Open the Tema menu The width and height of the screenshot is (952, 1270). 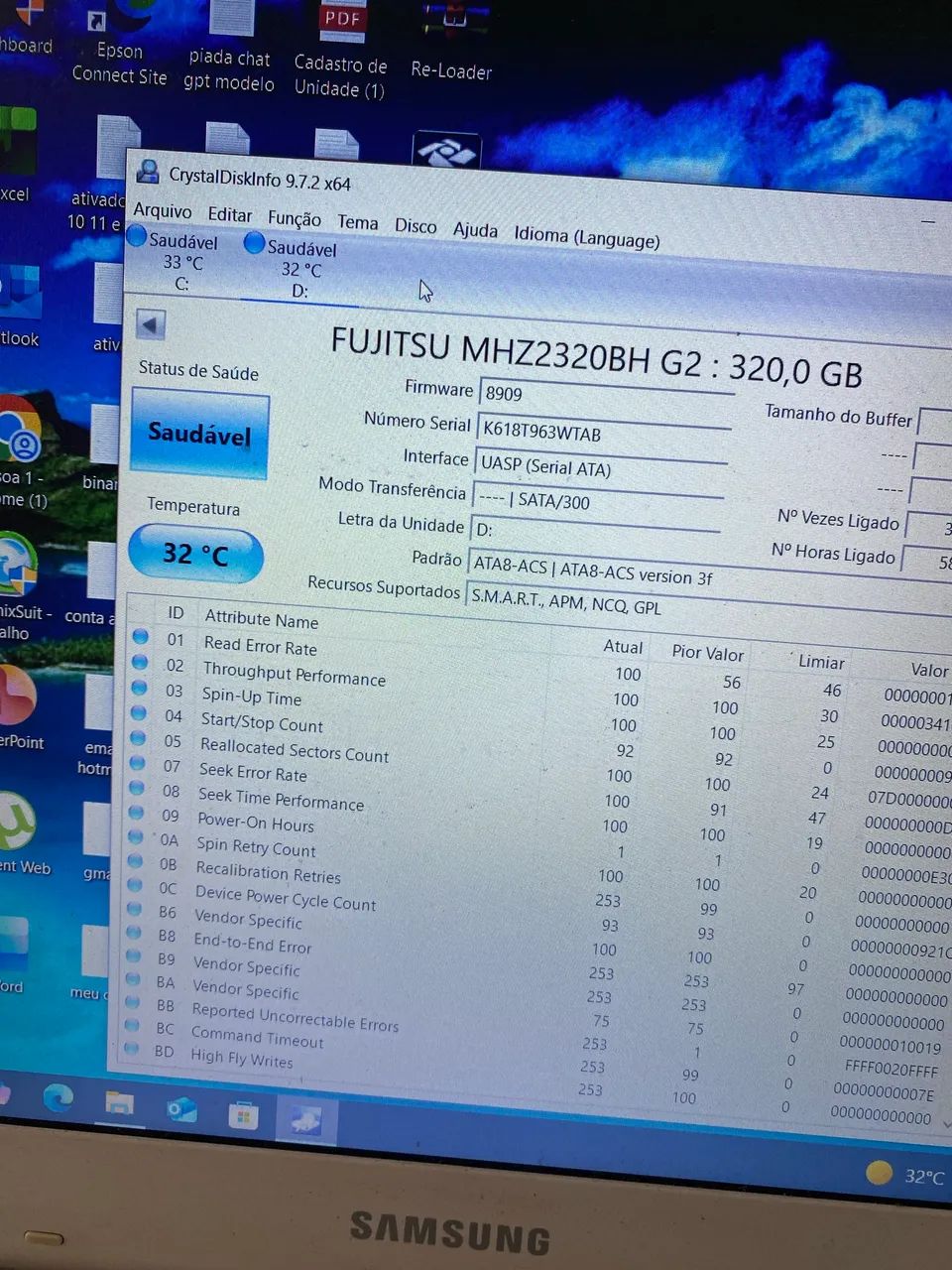pos(357,222)
